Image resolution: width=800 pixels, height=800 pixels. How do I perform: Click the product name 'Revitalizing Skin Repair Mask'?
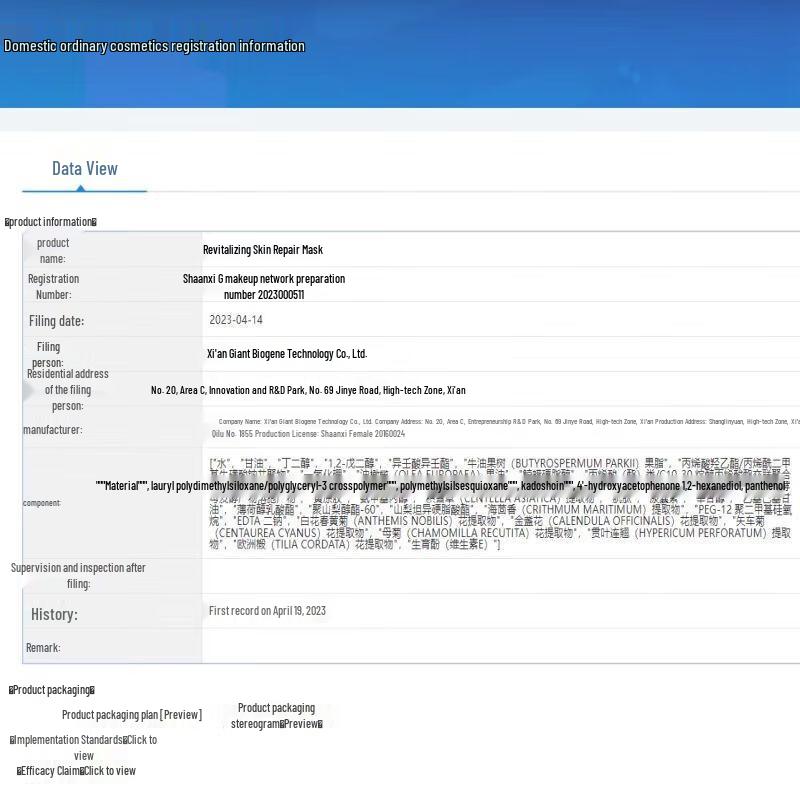click(x=263, y=250)
